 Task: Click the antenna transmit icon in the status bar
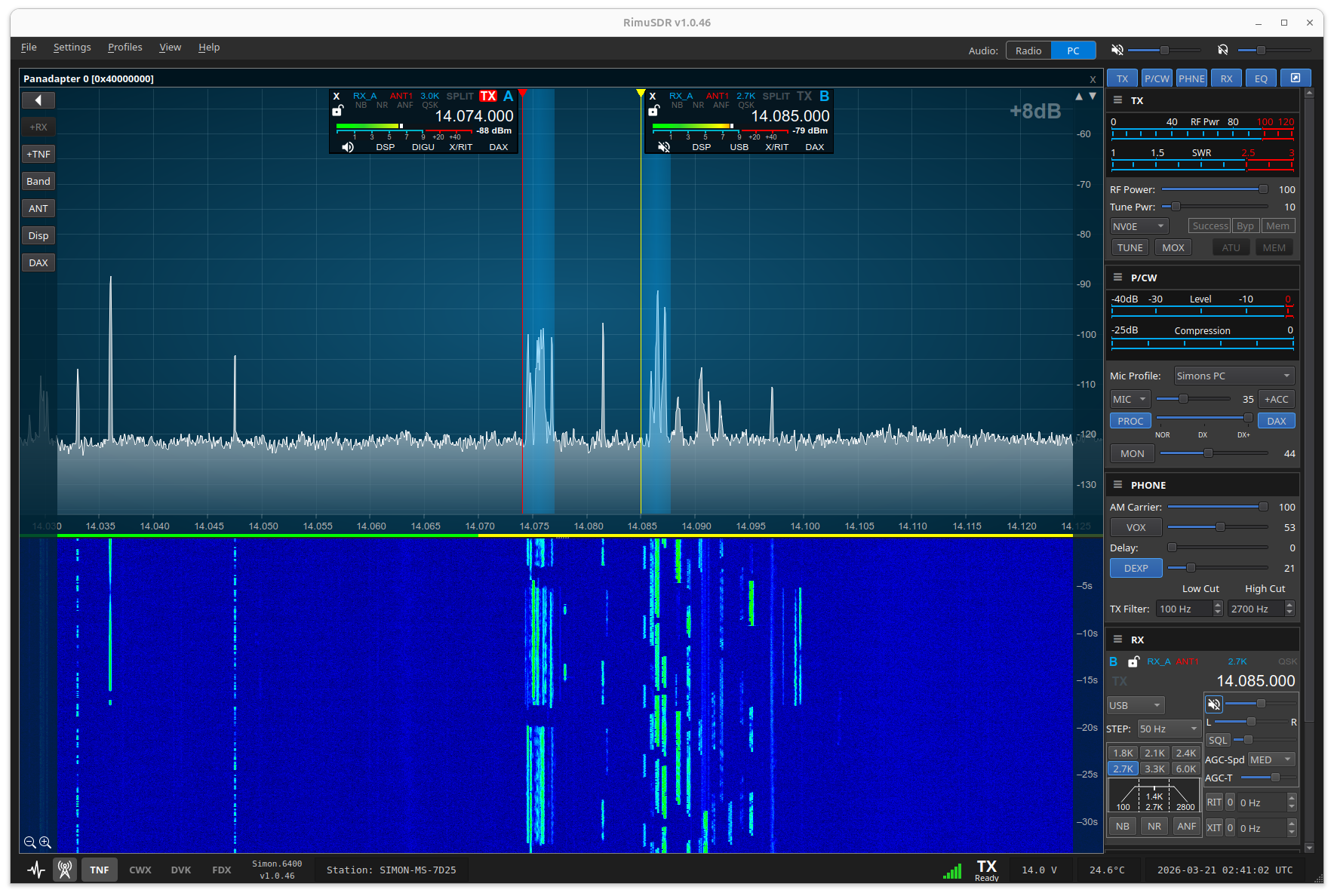click(x=65, y=869)
